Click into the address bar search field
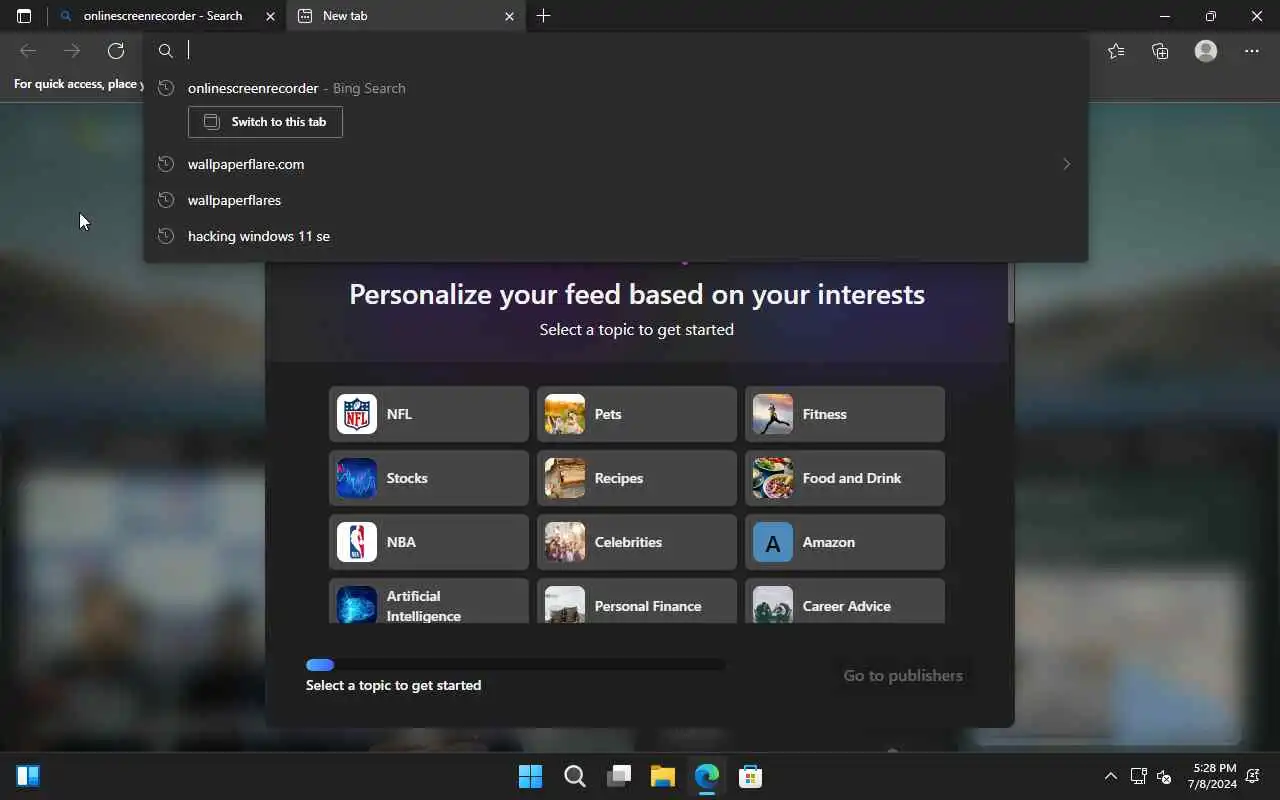The height and width of the screenshot is (800, 1280). coord(616,51)
